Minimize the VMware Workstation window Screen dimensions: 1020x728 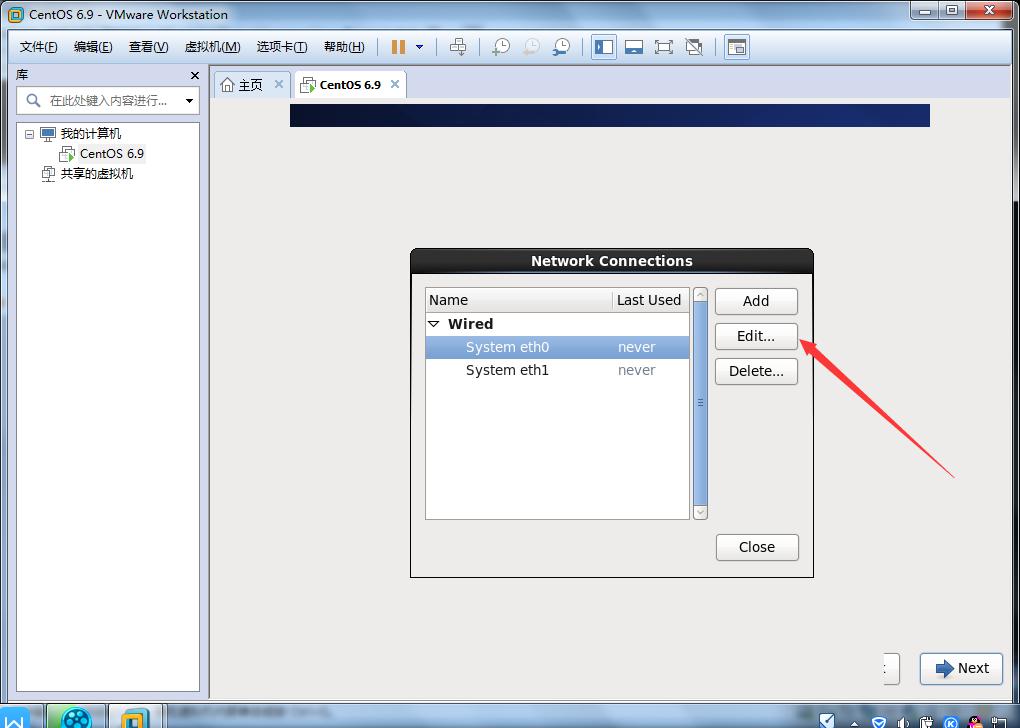926,10
